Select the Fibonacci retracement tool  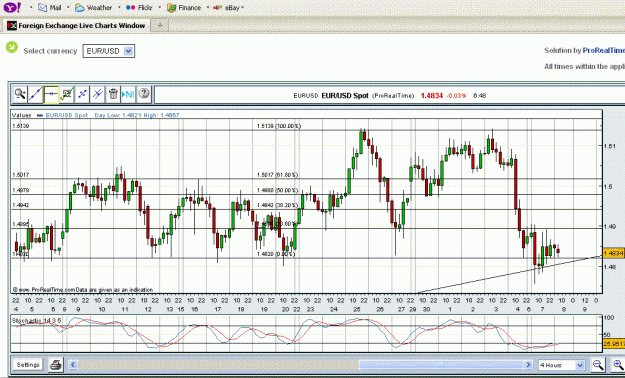[x=67, y=94]
